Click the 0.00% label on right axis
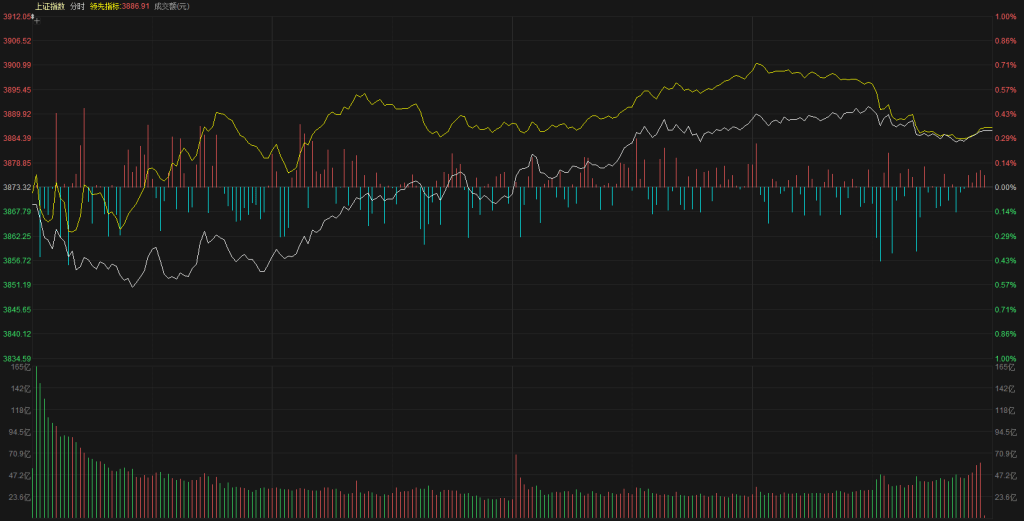 pyautogui.click(x=1005, y=187)
